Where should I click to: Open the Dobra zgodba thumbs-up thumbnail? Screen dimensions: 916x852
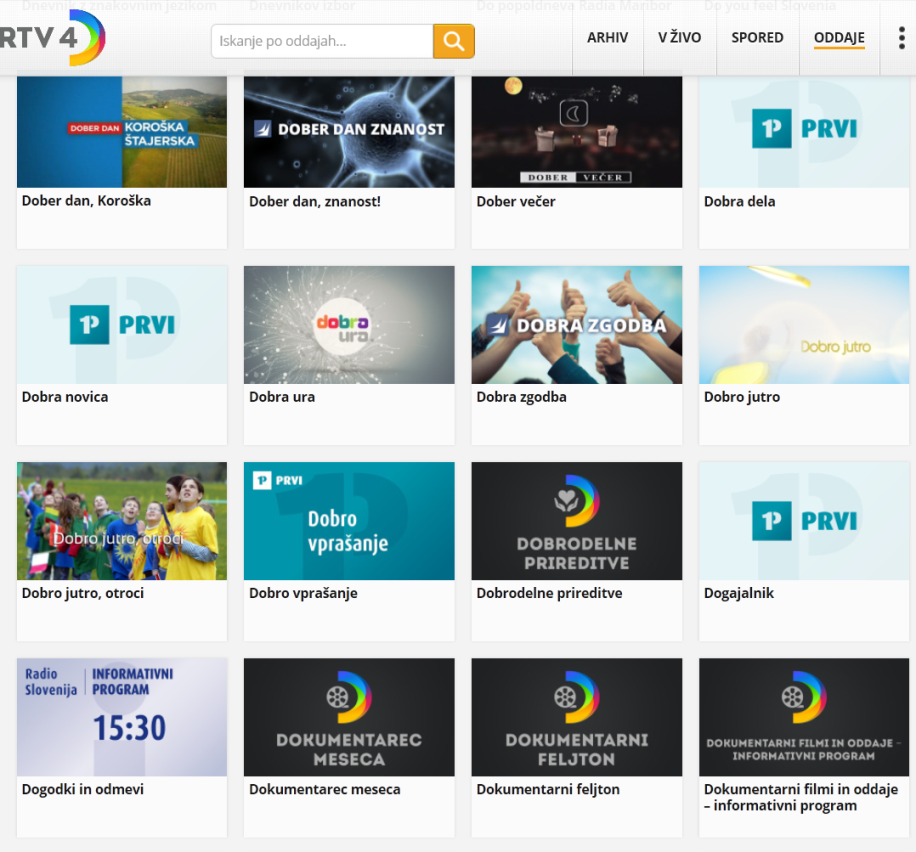tap(577, 325)
